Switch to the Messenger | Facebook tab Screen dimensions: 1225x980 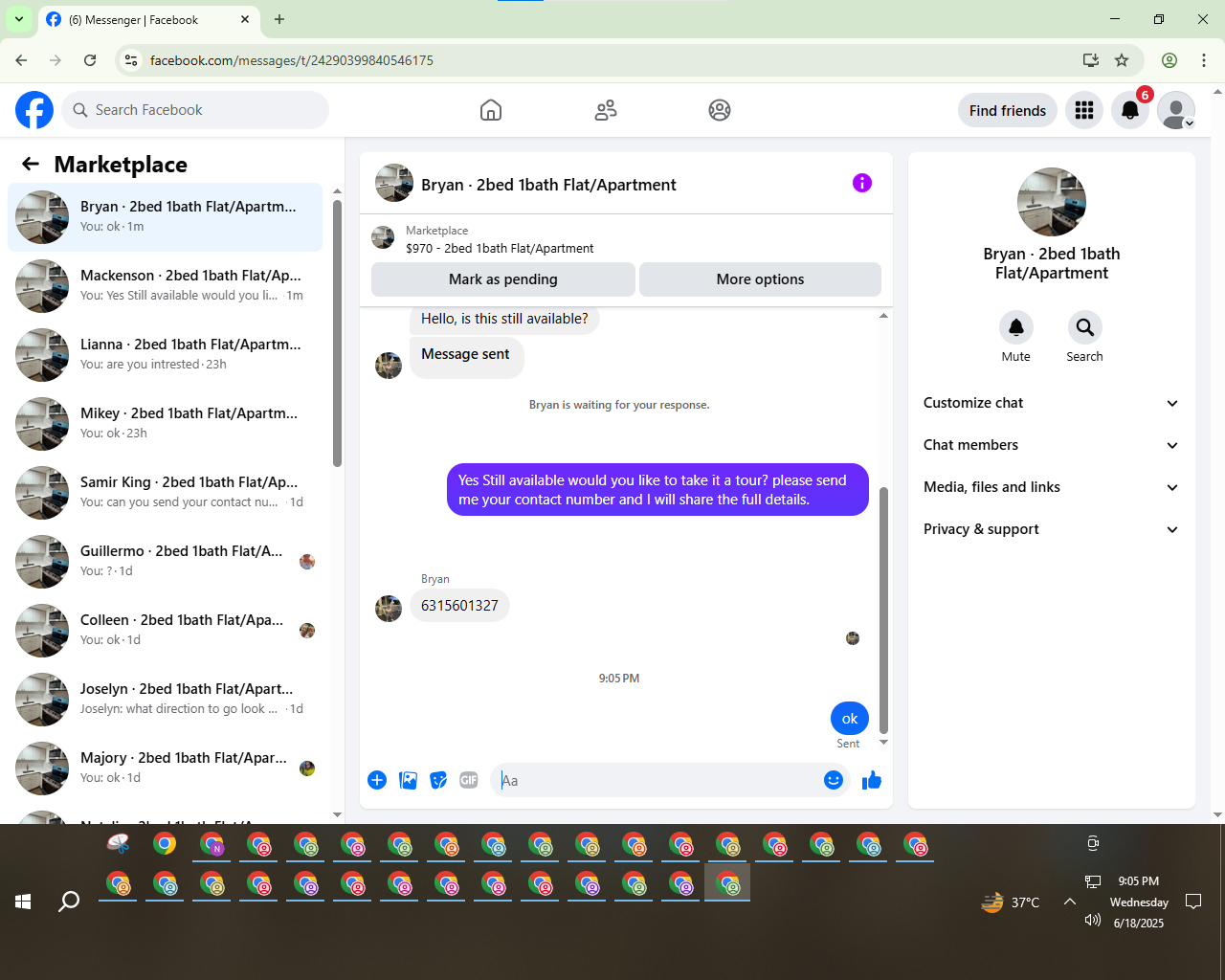coord(148,19)
